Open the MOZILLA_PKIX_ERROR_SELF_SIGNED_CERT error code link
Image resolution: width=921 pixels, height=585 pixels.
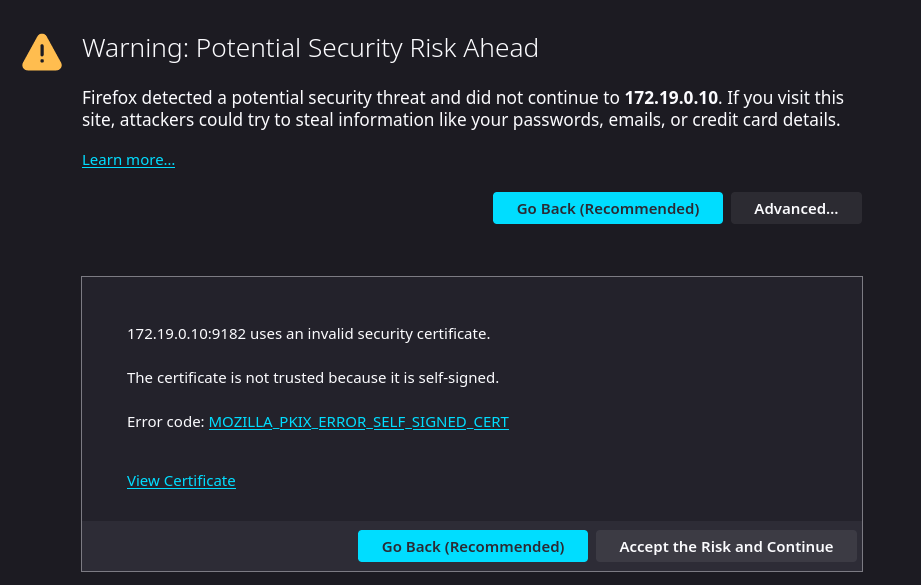358,422
